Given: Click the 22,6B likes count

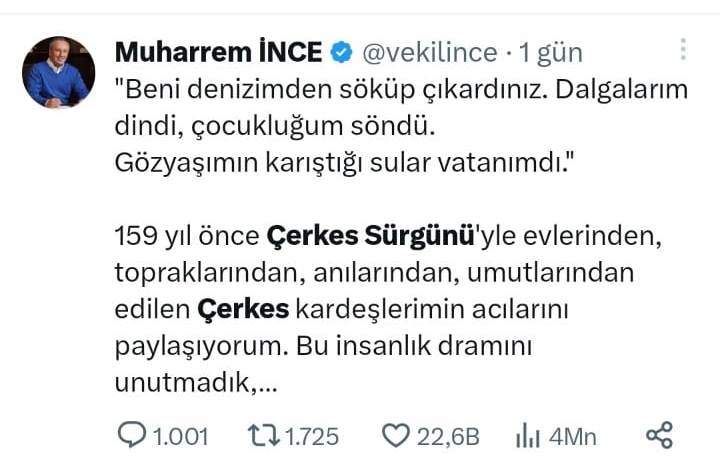Looking at the screenshot, I should pos(448,437).
